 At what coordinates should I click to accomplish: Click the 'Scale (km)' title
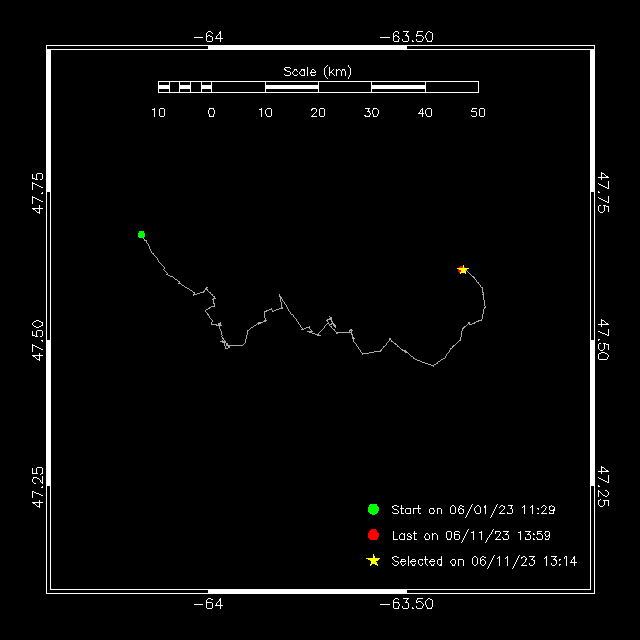(318, 72)
